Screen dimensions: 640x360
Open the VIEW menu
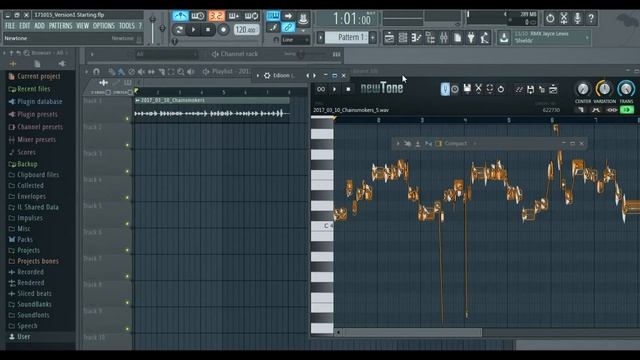coord(82,26)
